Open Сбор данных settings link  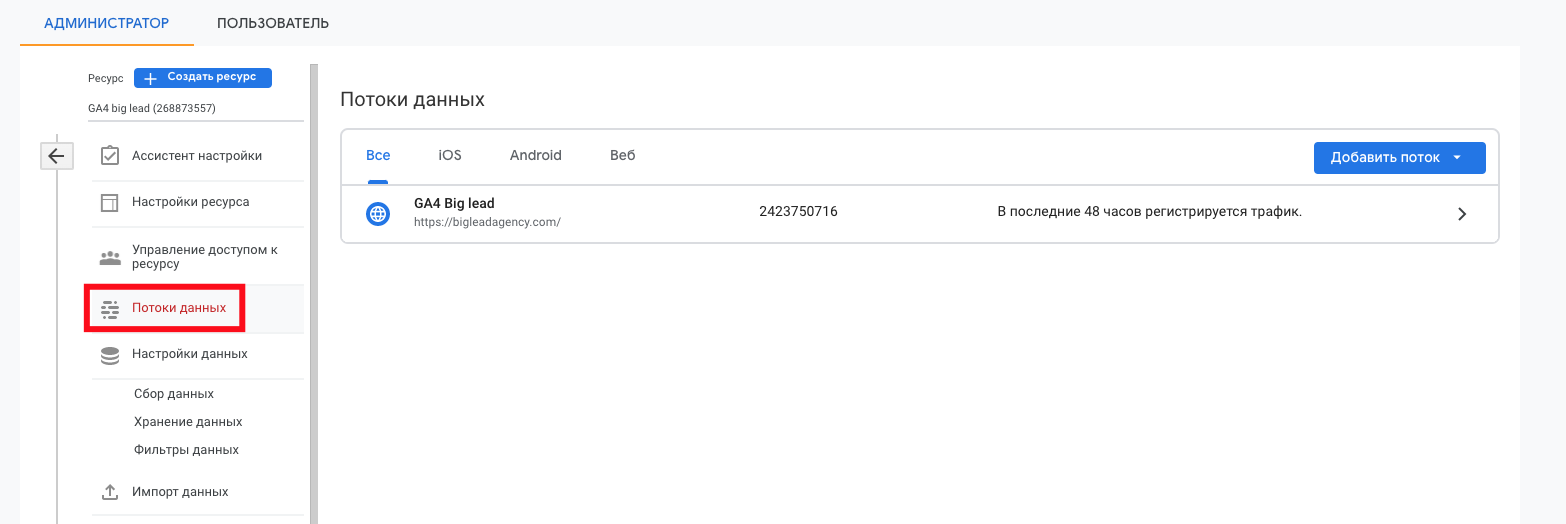pyautogui.click(x=174, y=394)
